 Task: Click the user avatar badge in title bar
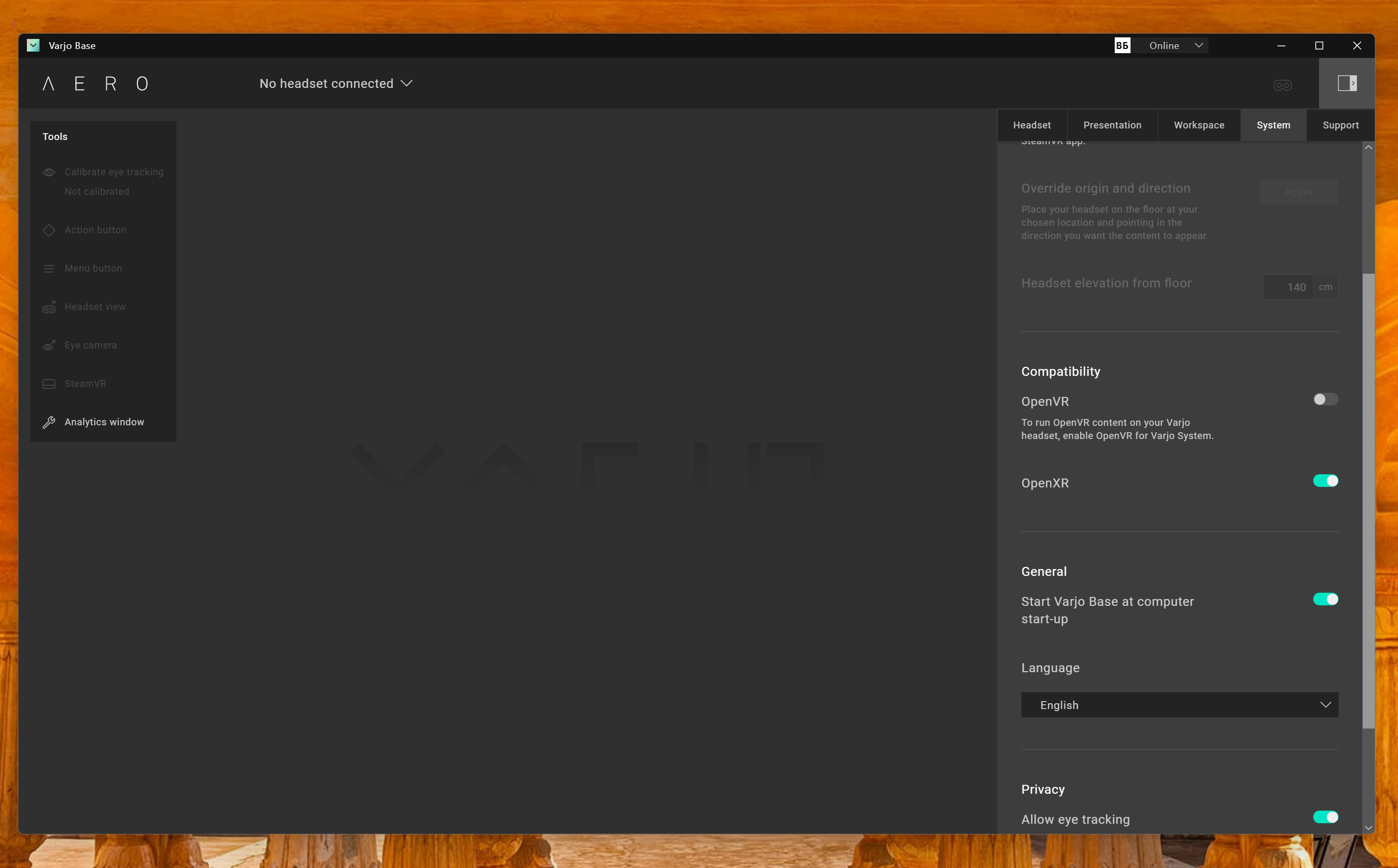(x=1122, y=45)
